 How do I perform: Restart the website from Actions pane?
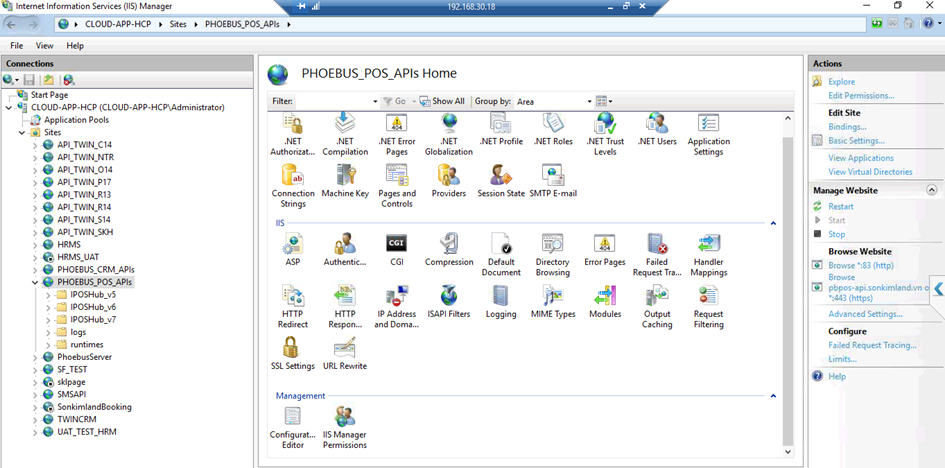coord(840,206)
